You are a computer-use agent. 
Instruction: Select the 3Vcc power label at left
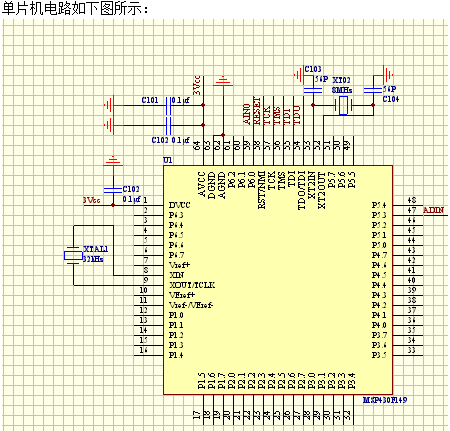point(91,200)
